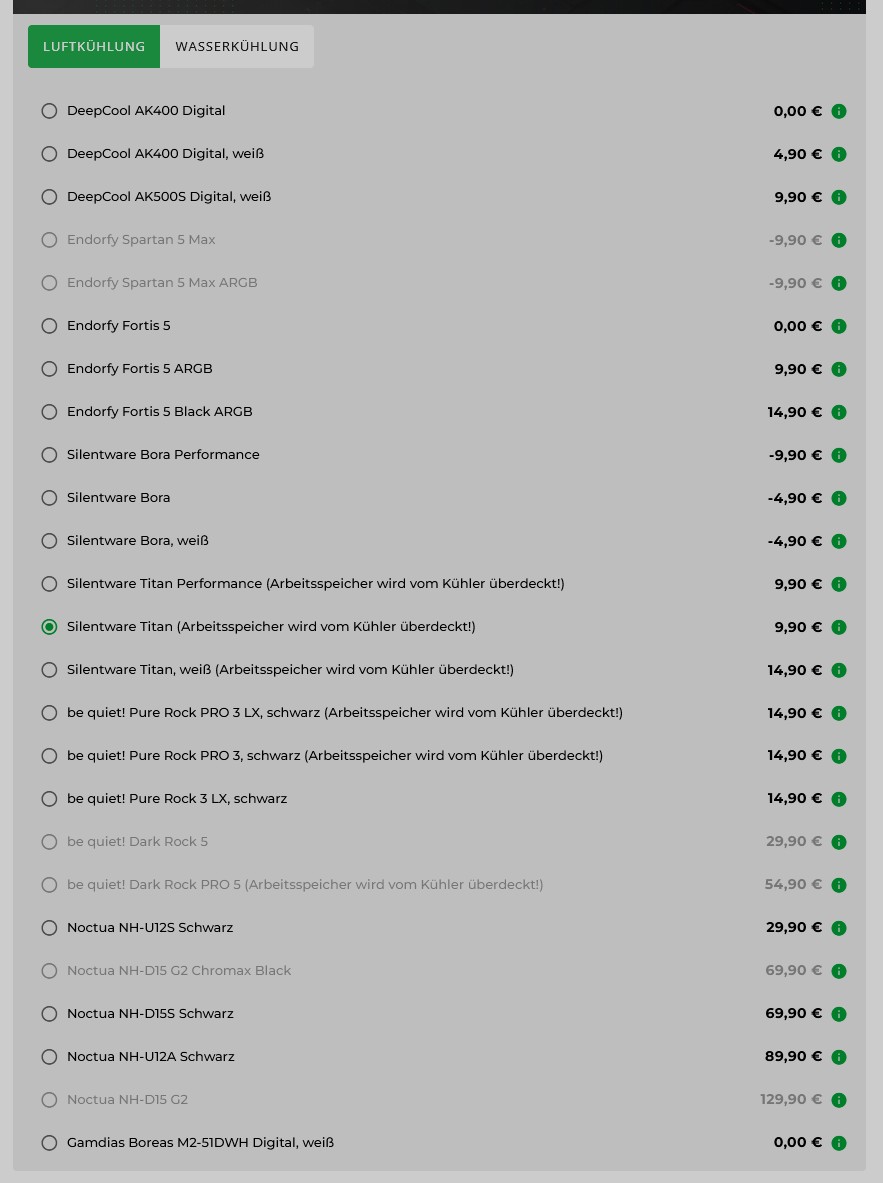Screen dimensions: 883x1183
Task: Pick Silentware Bora, weiß radio option
Action: coord(49,541)
